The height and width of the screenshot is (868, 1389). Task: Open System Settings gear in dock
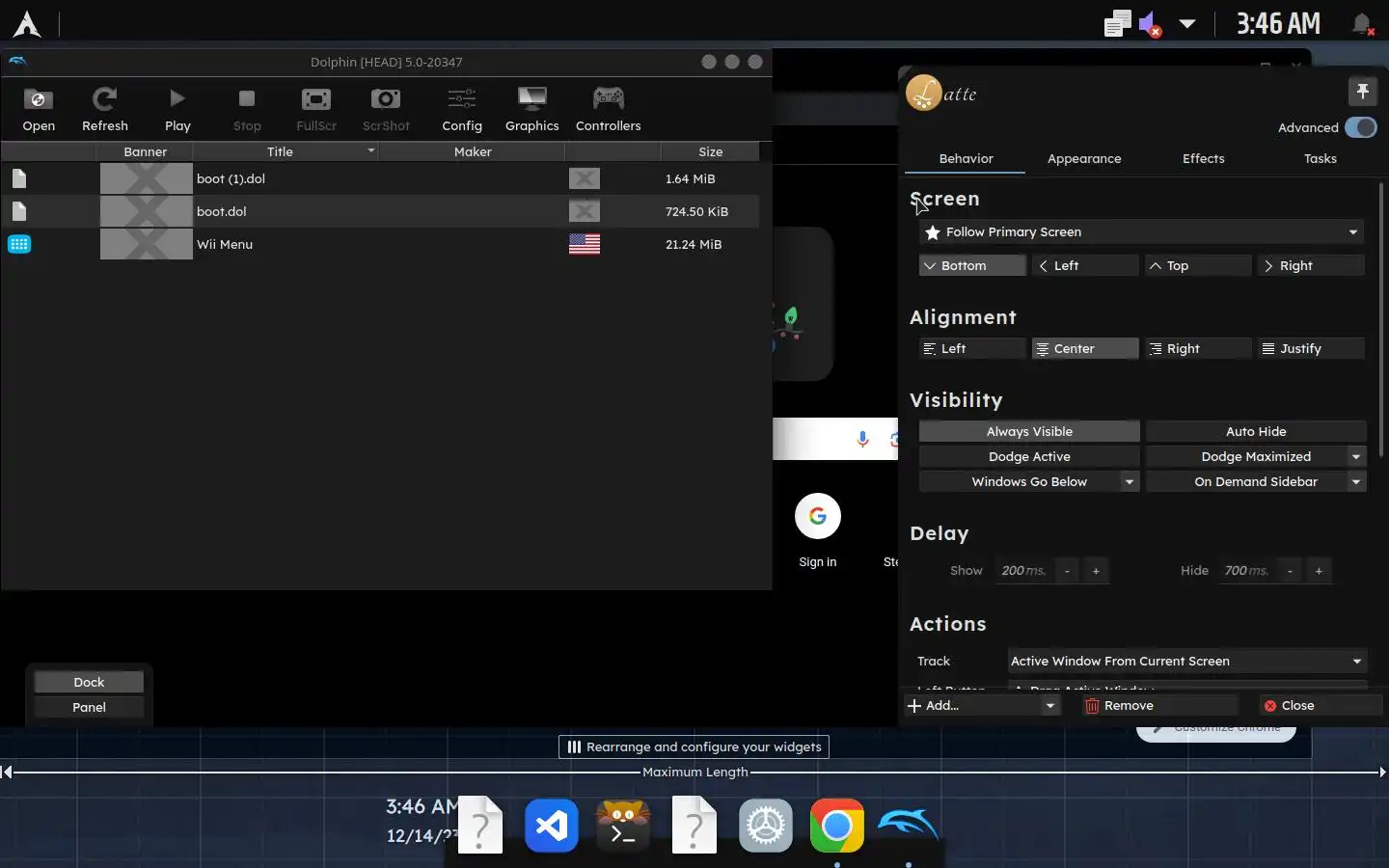(x=766, y=826)
